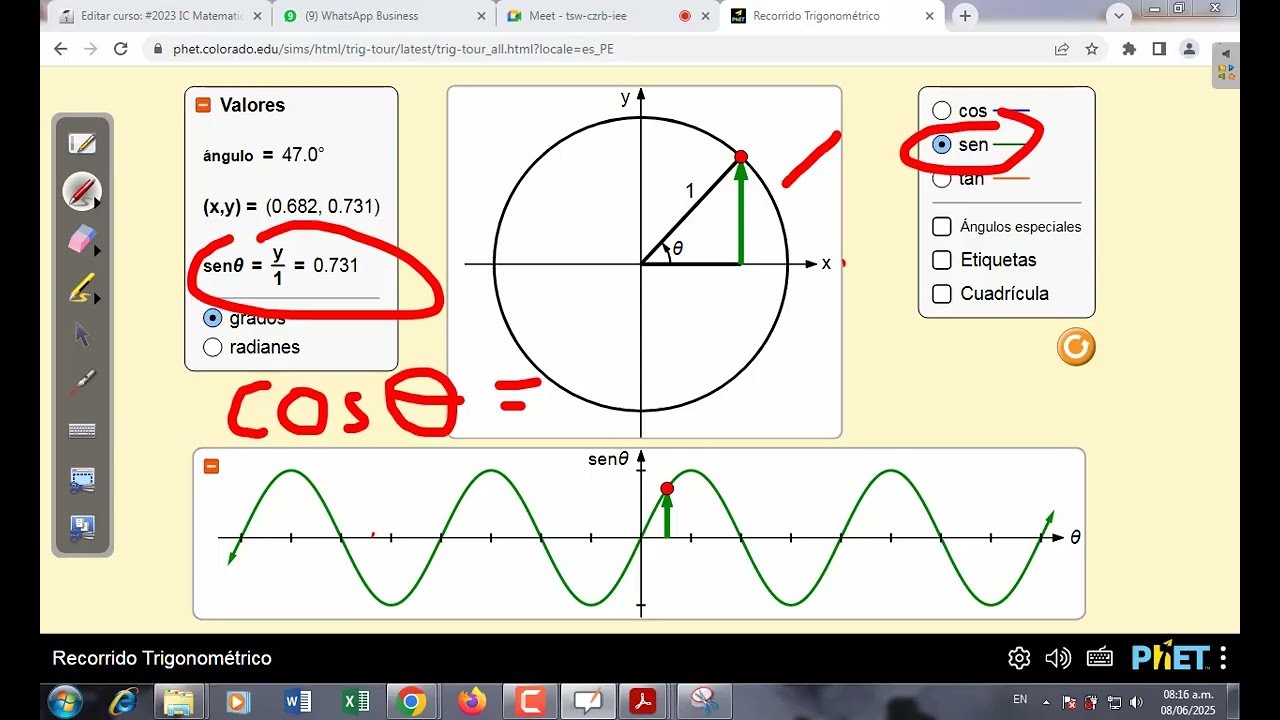Bookmark this page with star
The height and width of the screenshot is (720, 1280).
click(x=1092, y=49)
